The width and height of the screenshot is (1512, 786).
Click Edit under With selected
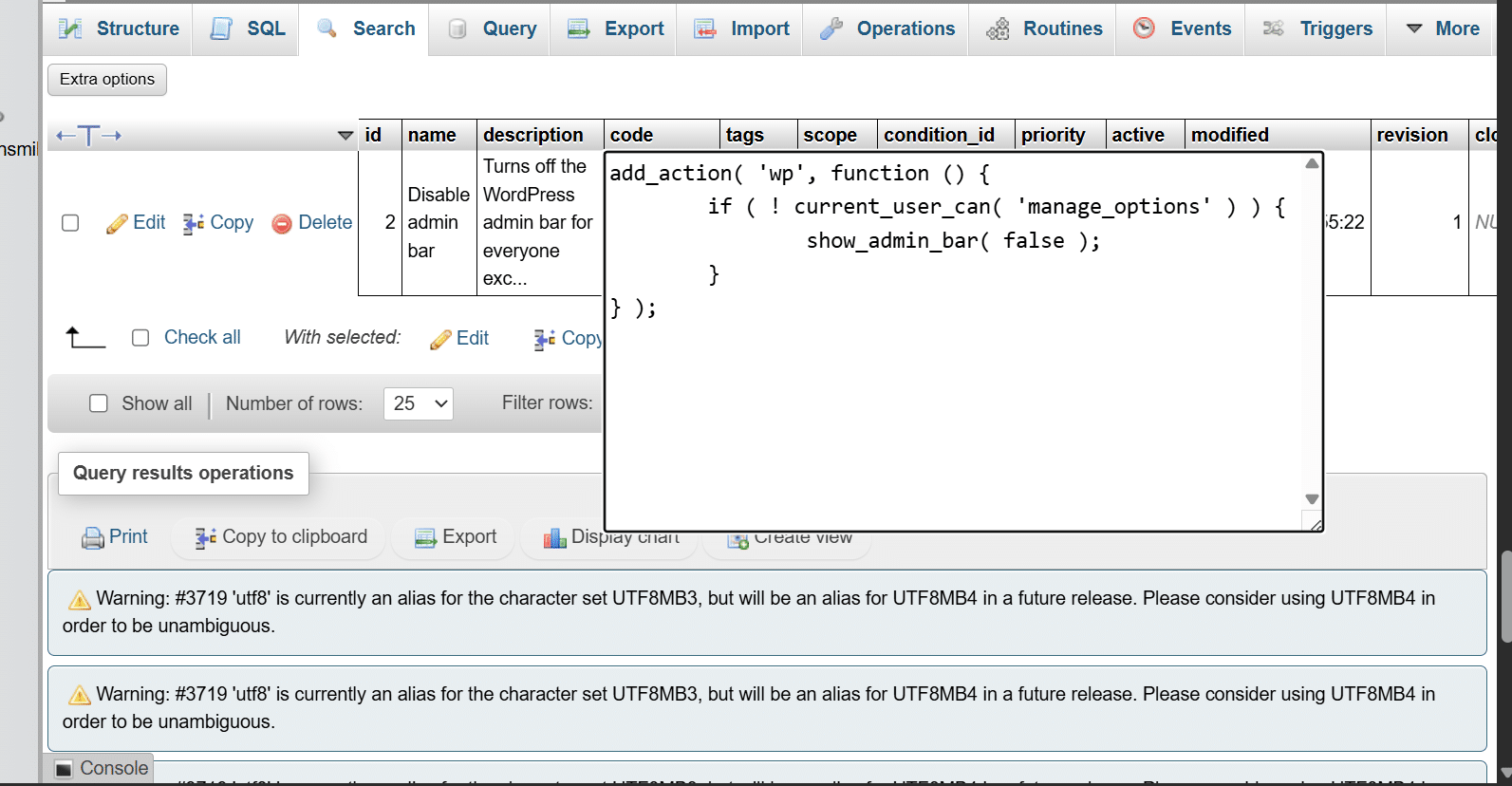(x=459, y=338)
